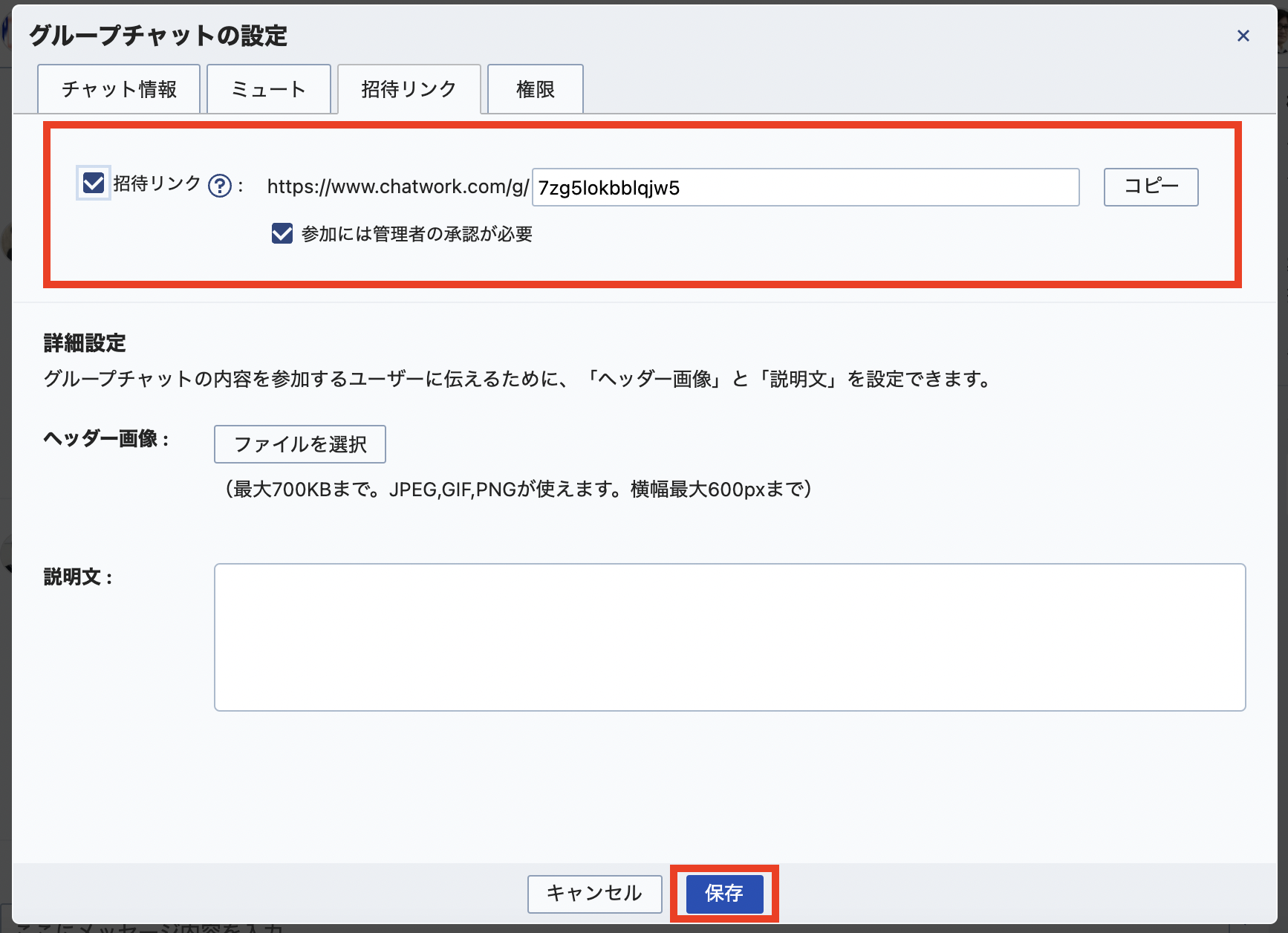Click the 最大700KBまで file size note
Screen dimensions: 1288x933
coord(518,489)
